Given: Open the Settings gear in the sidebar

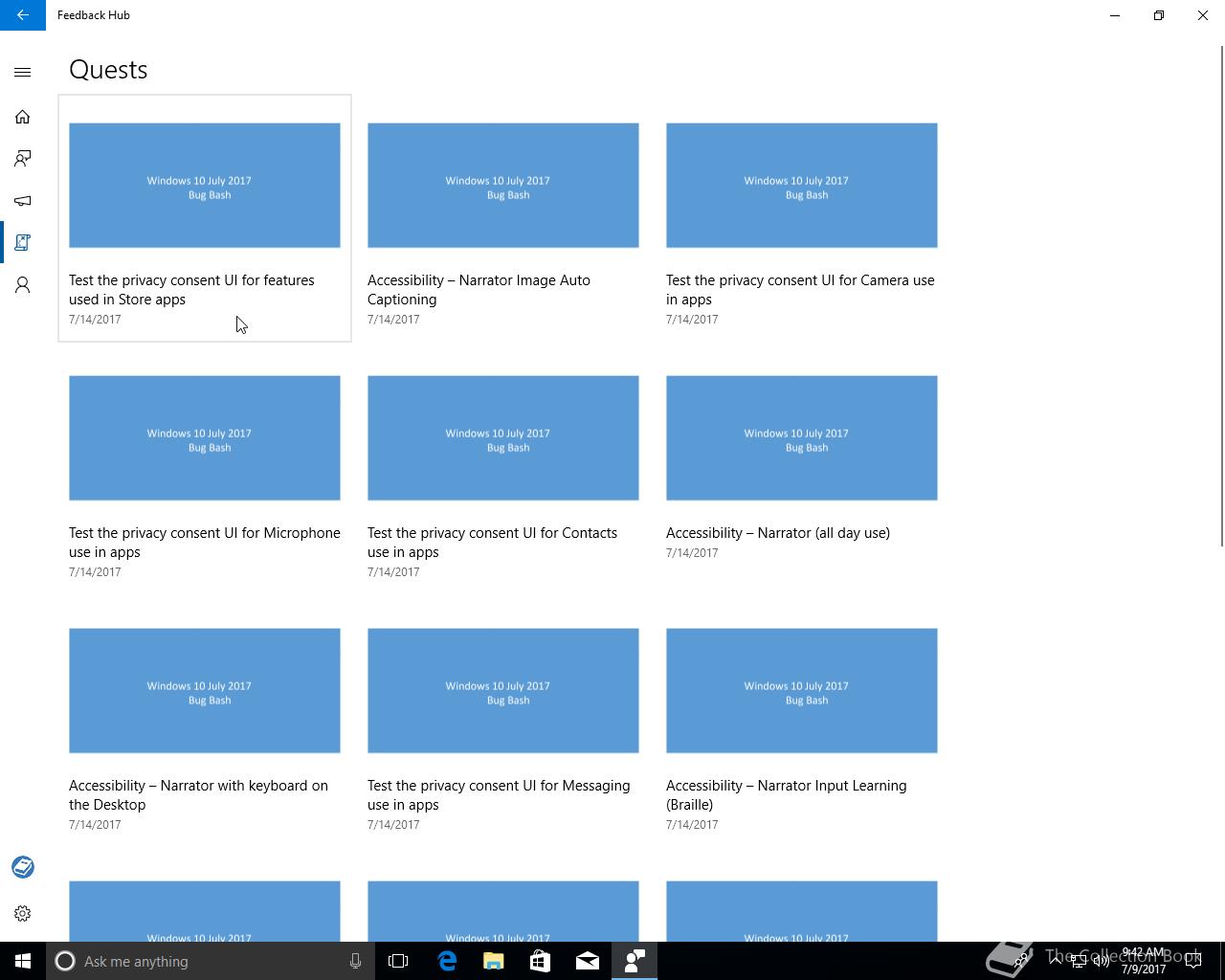Looking at the screenshot, I should click(x=23, y=914).
